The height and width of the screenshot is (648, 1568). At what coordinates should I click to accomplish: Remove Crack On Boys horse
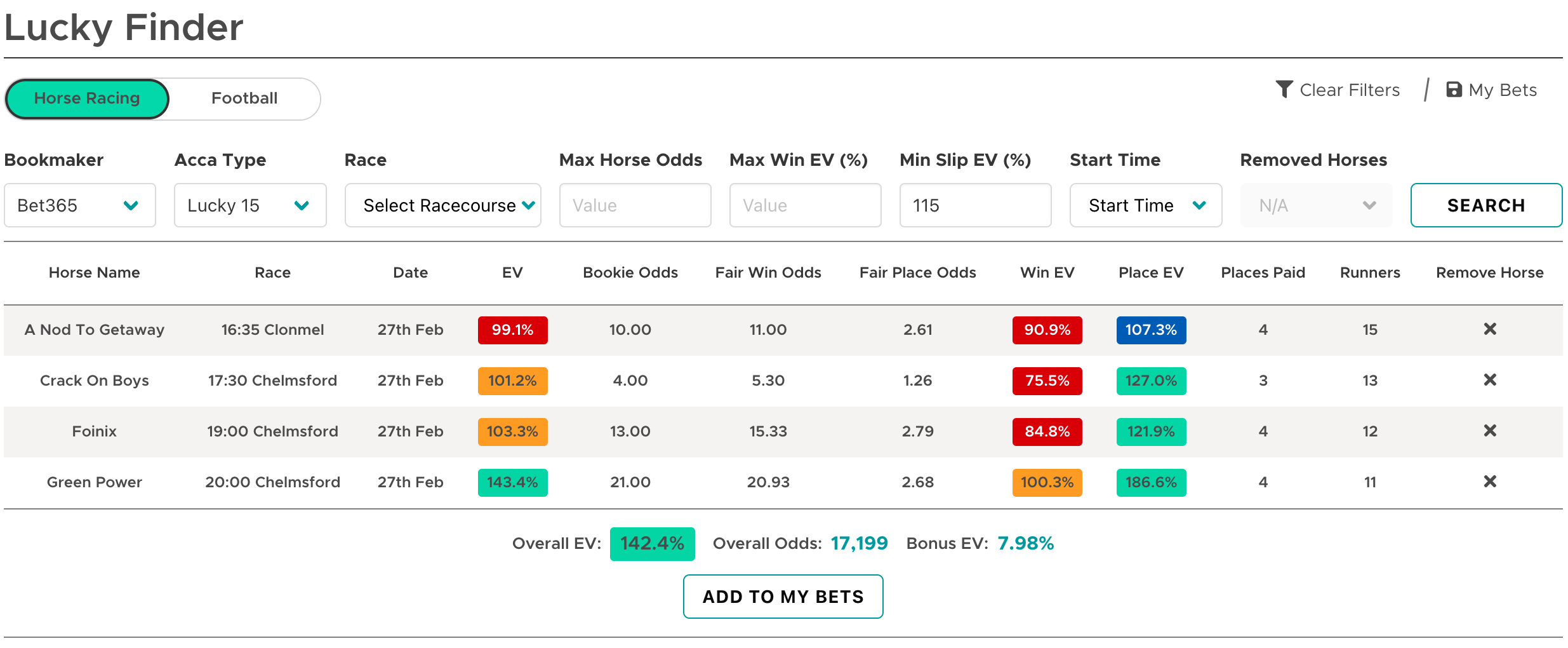1490,380
